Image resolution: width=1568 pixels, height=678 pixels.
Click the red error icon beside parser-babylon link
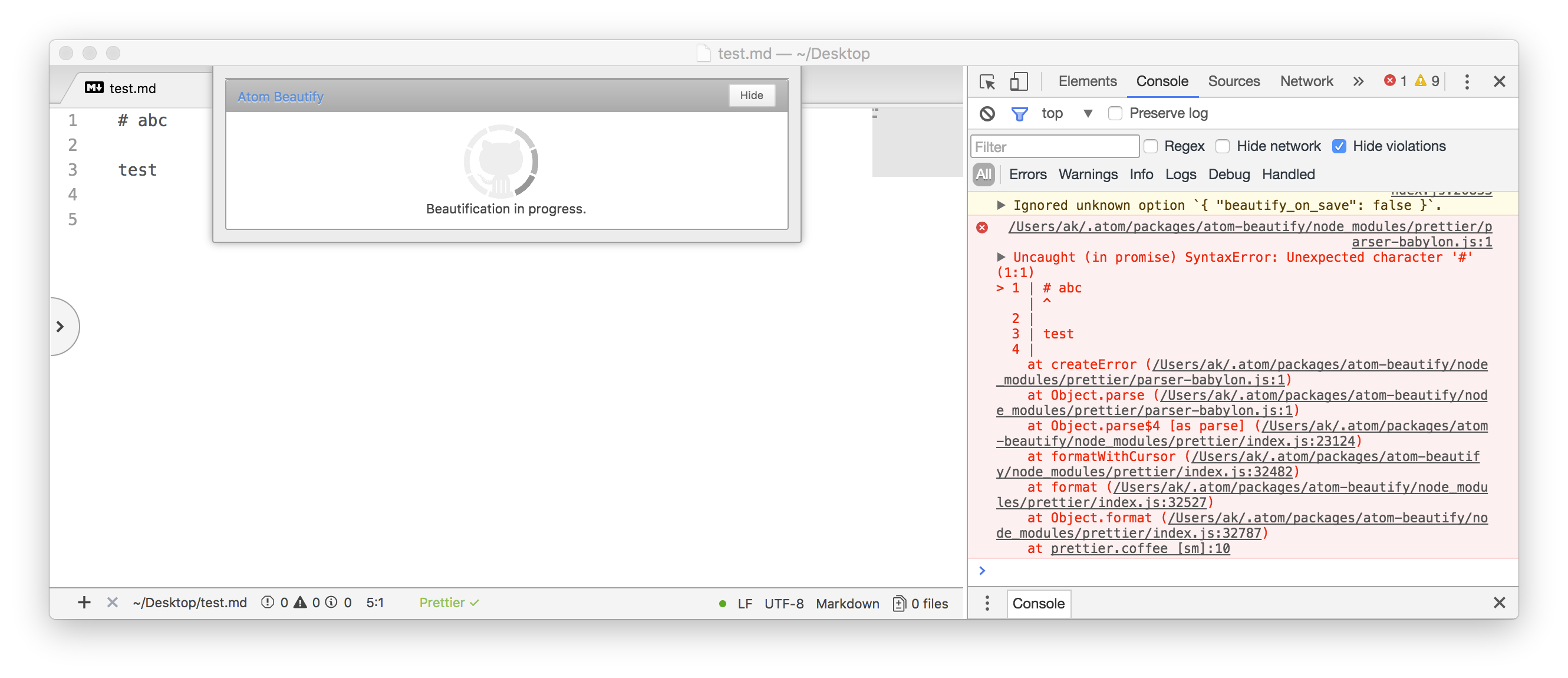[x=982, y=228]
